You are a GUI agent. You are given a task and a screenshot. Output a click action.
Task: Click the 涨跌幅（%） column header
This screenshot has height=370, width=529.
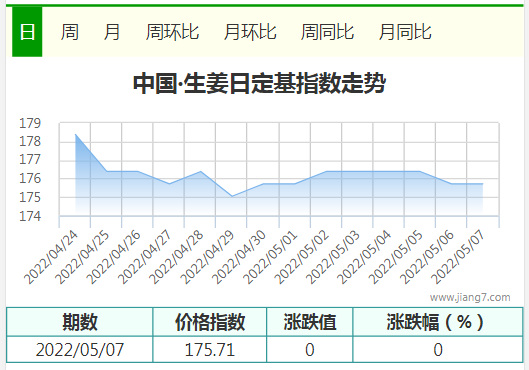click(x=438, y=322)
